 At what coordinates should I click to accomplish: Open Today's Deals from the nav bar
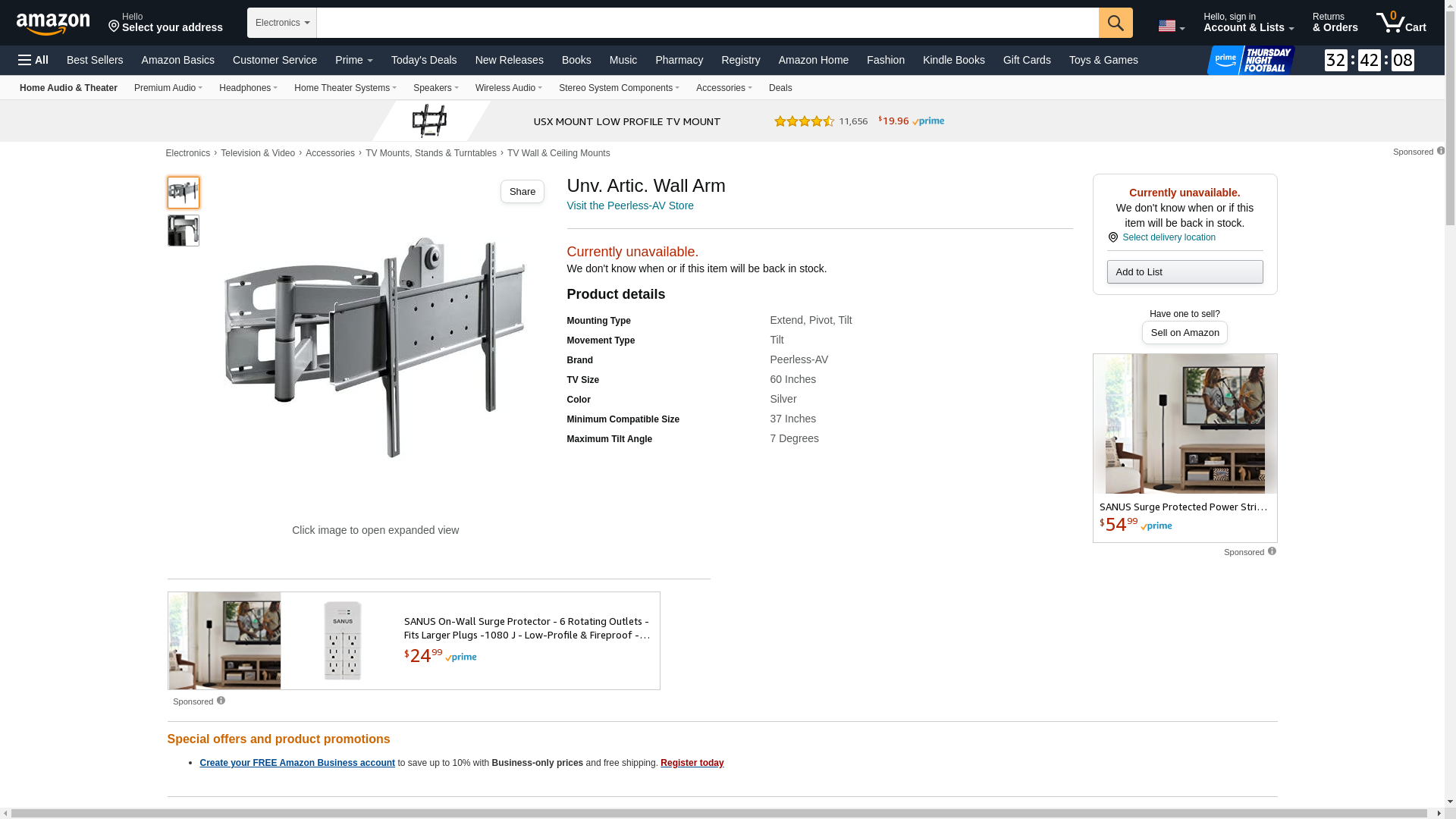pyautogui.click(x=424, y=60)
